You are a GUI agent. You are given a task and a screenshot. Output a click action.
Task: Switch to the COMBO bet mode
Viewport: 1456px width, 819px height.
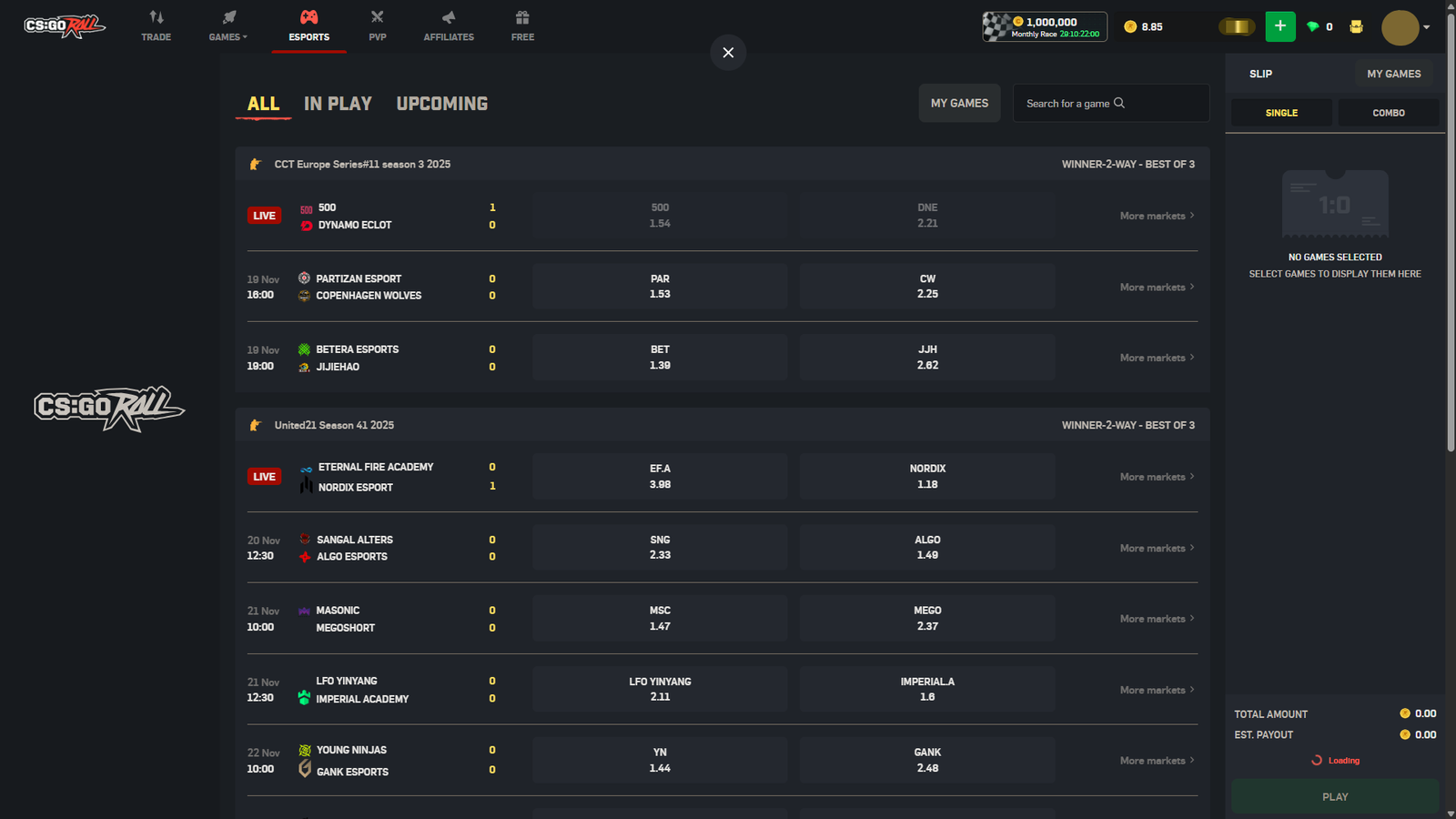pyautogui.click(x=1388, y=112)
